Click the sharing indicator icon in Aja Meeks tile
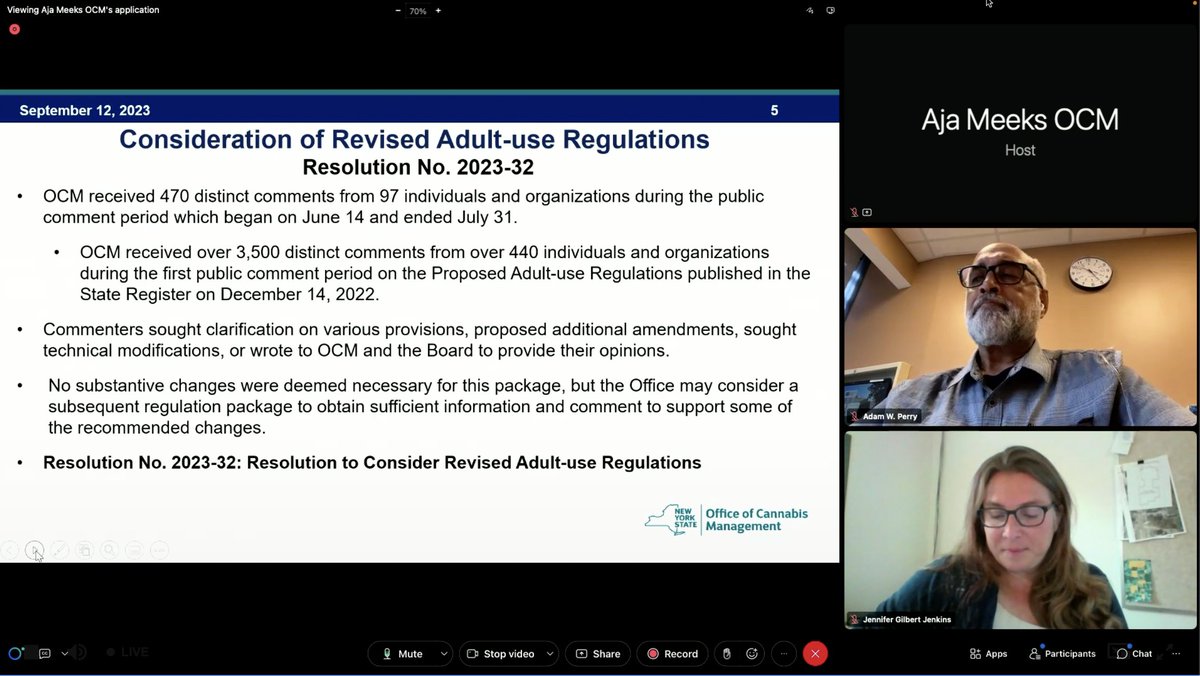This screenshot has height=676, width=1200. pos(867,212)
